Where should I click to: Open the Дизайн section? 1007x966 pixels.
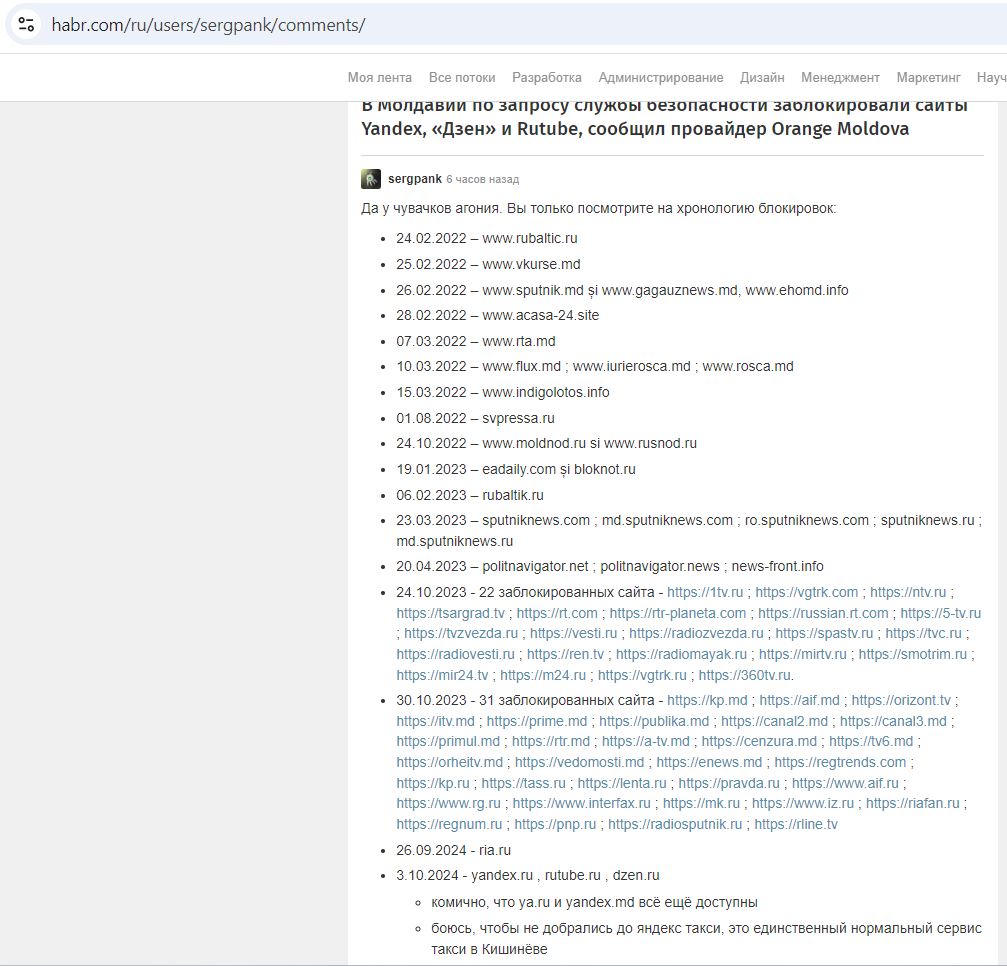coord(762,78)
